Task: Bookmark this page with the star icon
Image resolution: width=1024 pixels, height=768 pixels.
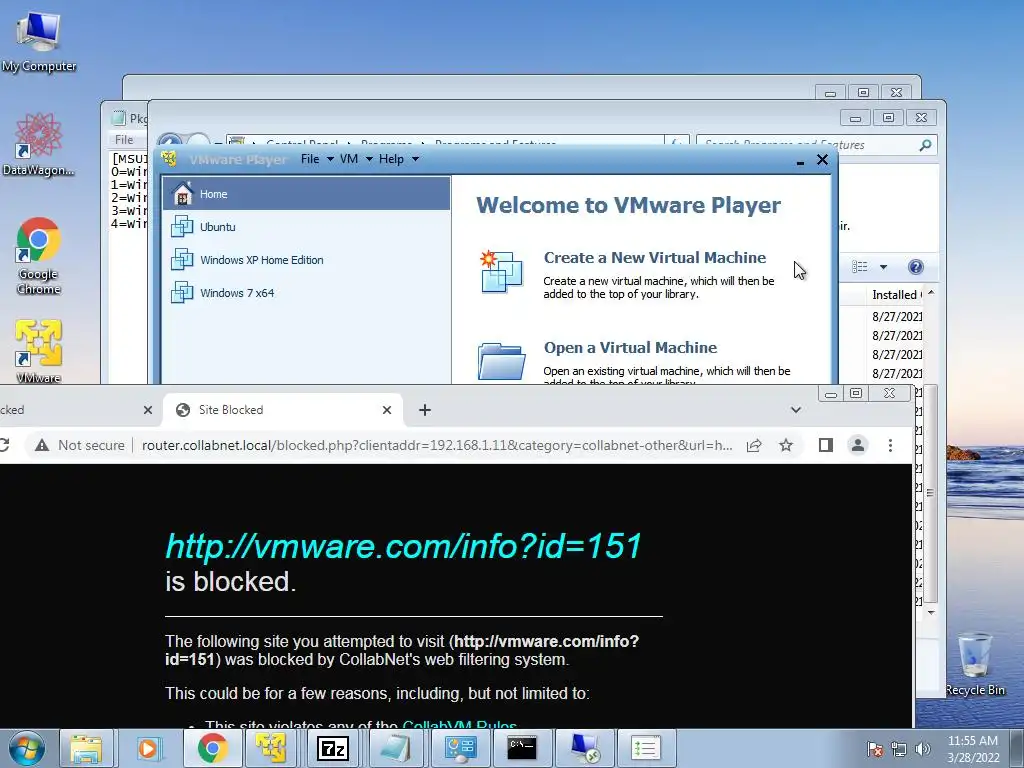Action: click(786, 445)
